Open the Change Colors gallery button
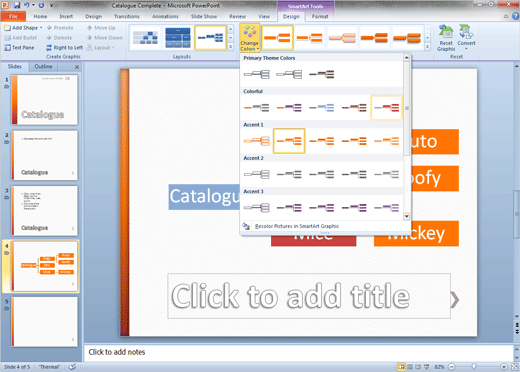Screen dimensions: 520x372 point(249,38)
